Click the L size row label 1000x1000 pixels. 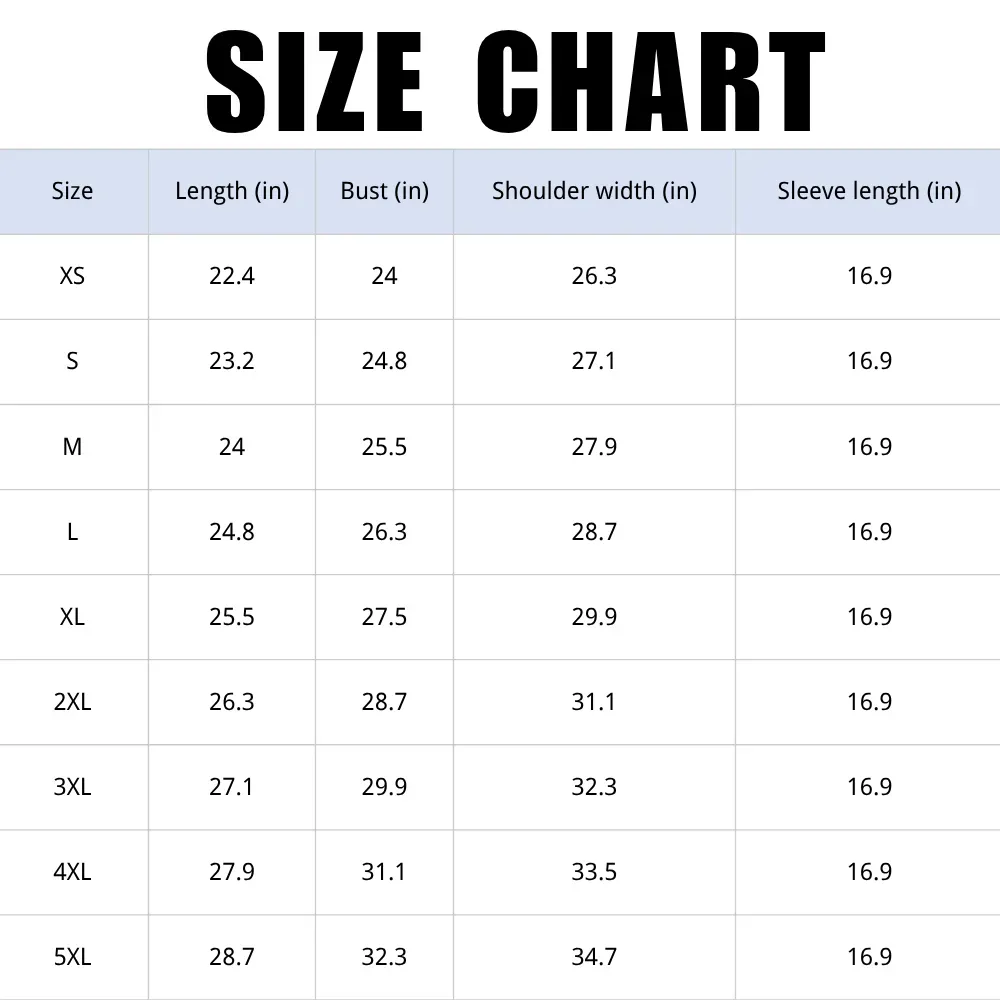click(x=72, y=531)
